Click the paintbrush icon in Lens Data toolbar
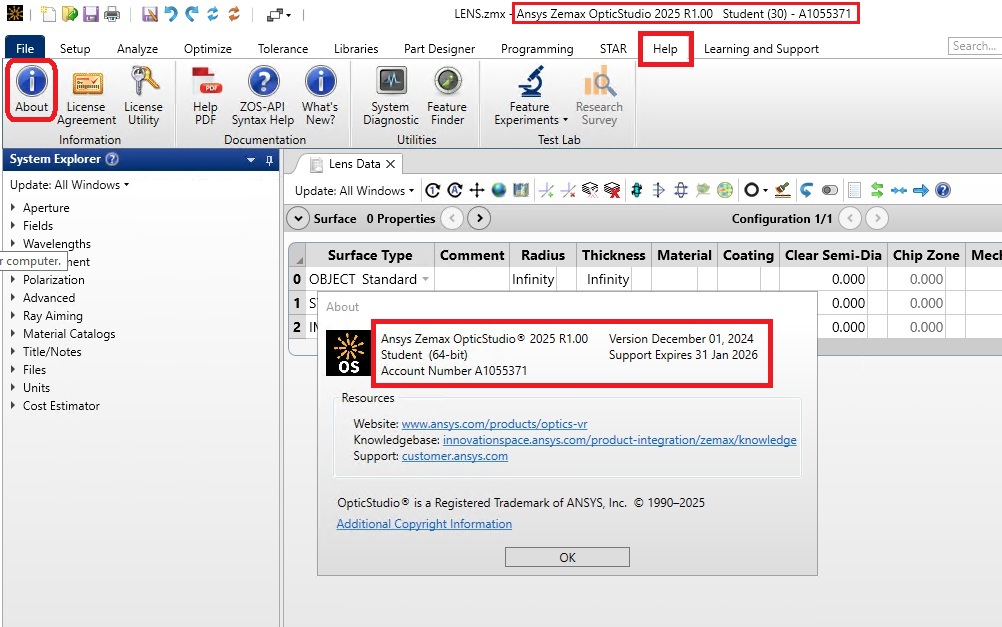Viewport: 1002px width, 627px height. pyautogui.click(x=782, y=190)
